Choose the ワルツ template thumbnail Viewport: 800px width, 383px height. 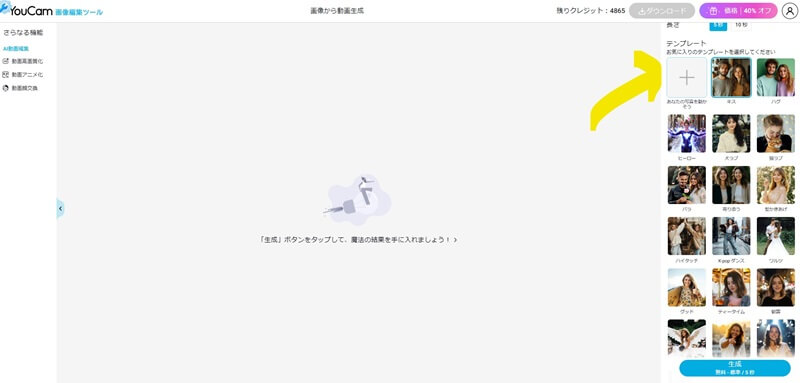(776, 236)
